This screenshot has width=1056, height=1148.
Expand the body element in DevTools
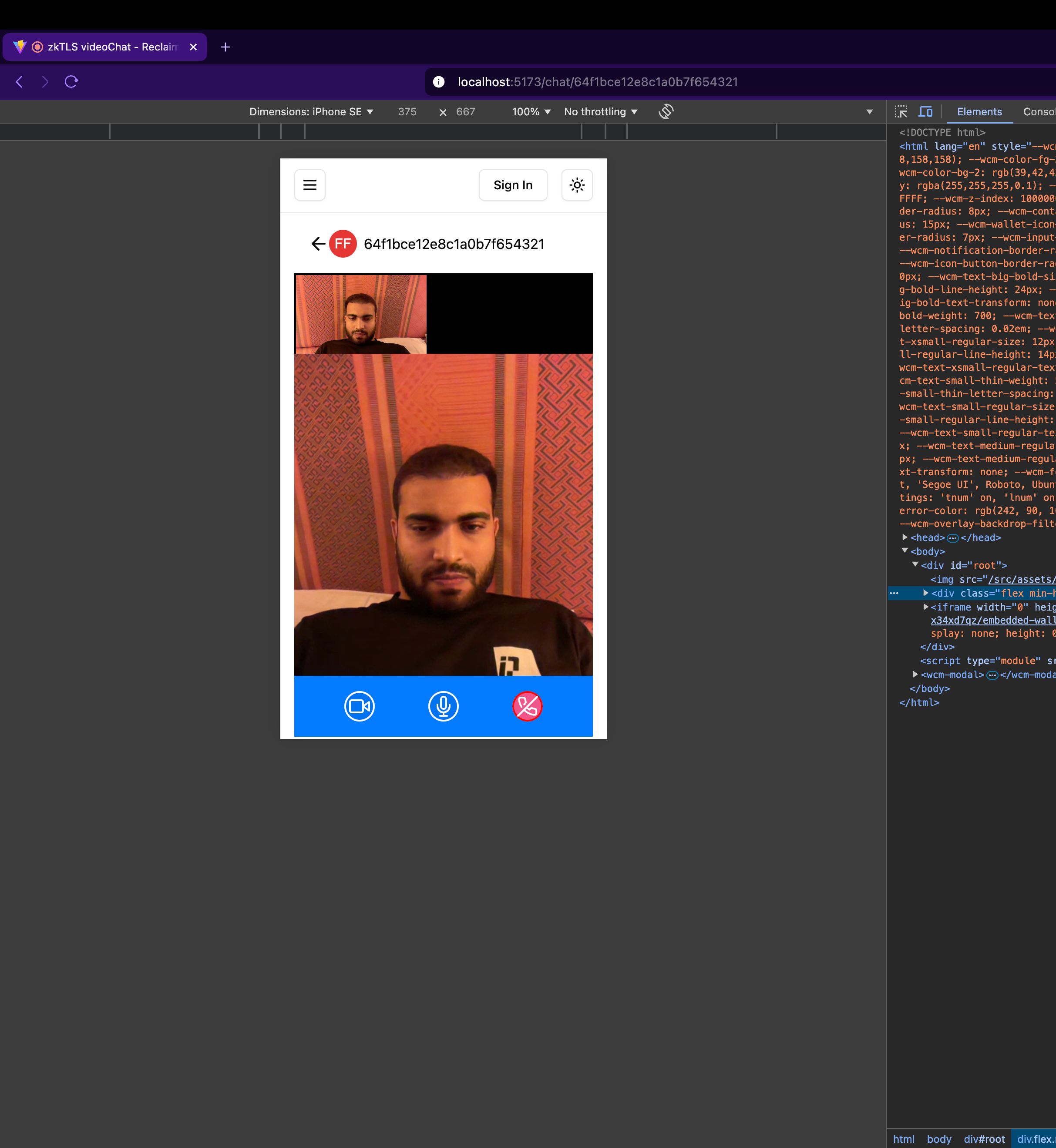point(906,551)
